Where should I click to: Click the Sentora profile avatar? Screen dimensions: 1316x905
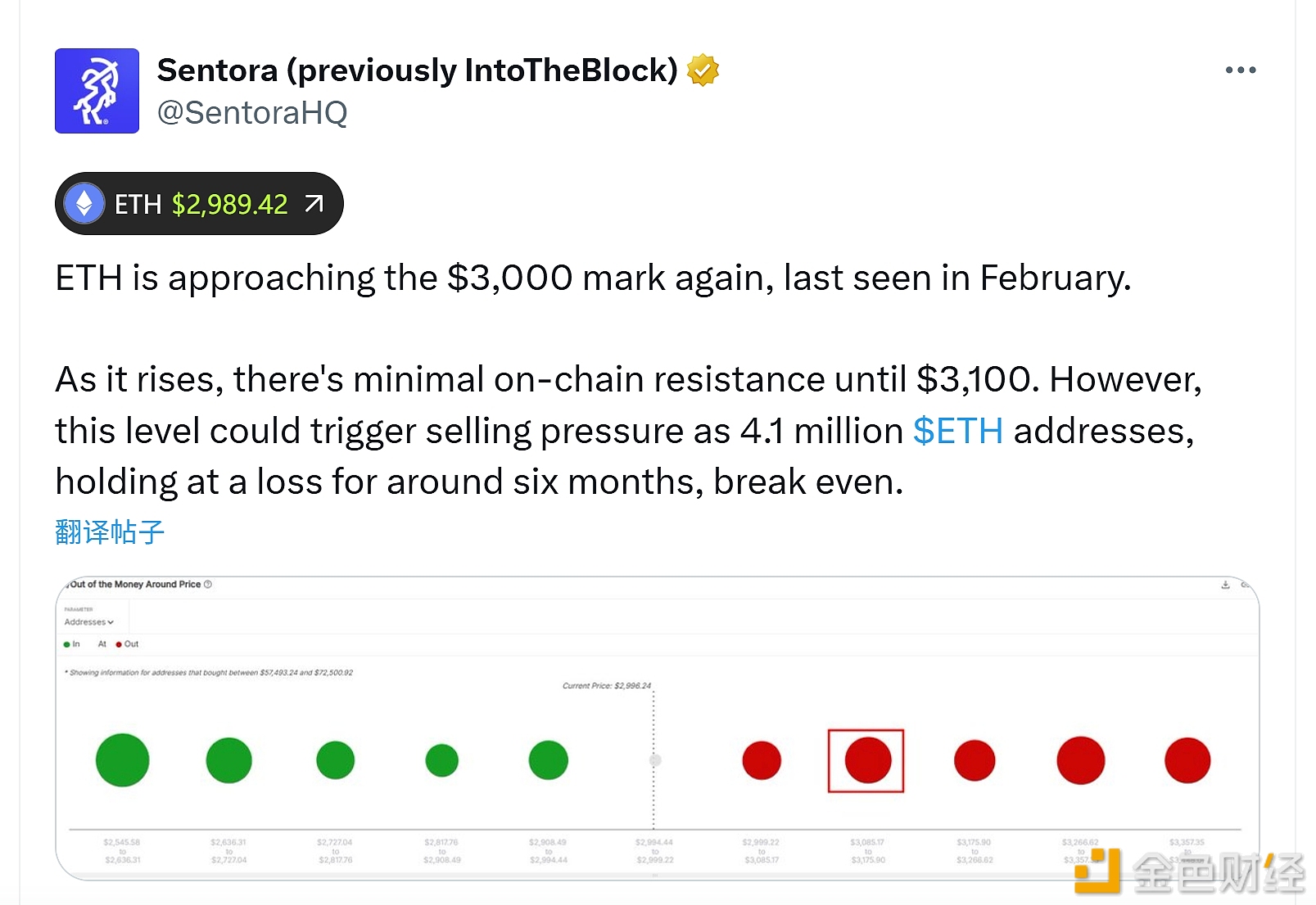pos(97,91)
